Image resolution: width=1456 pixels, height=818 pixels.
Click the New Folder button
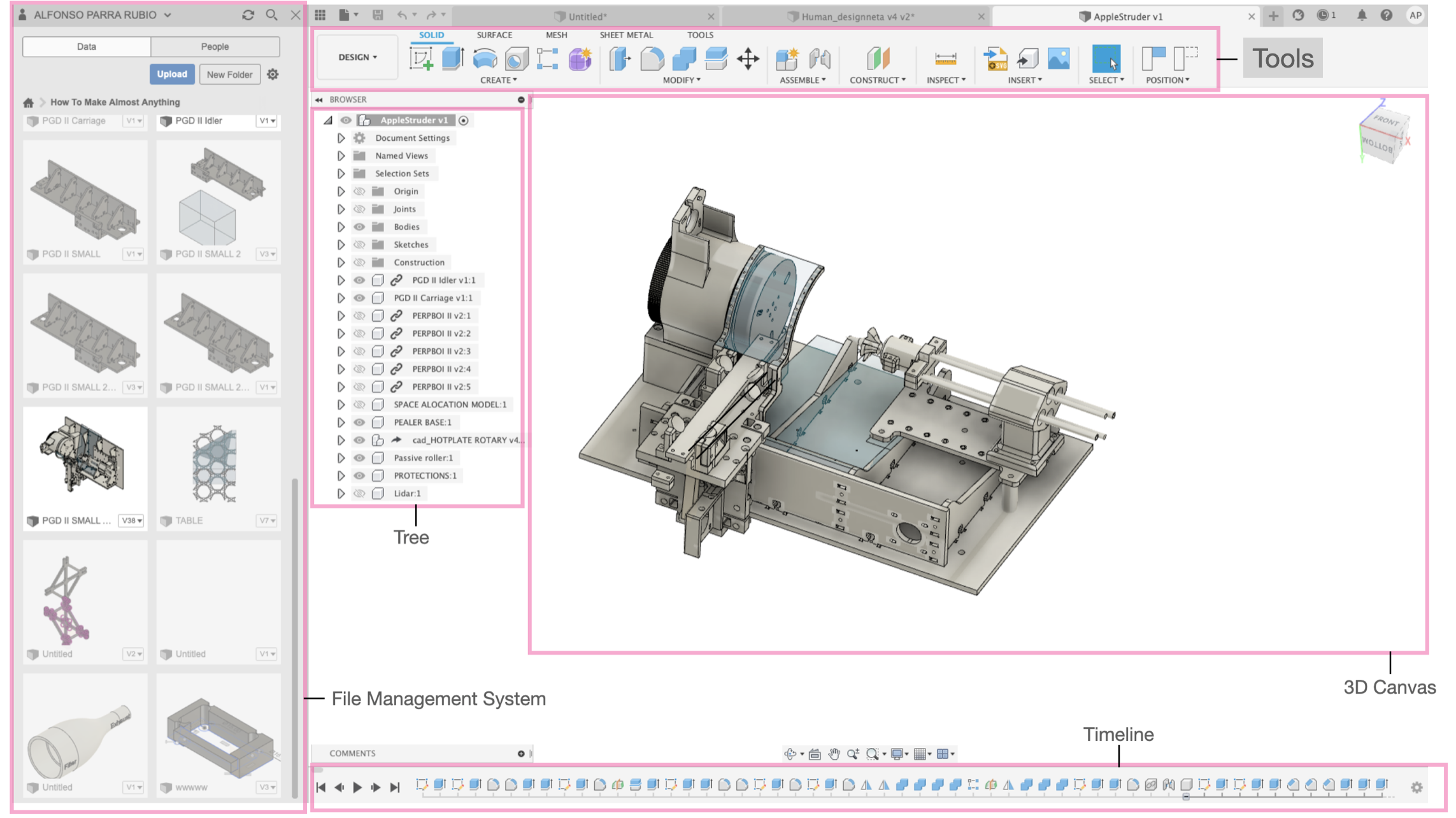[228, 74]
